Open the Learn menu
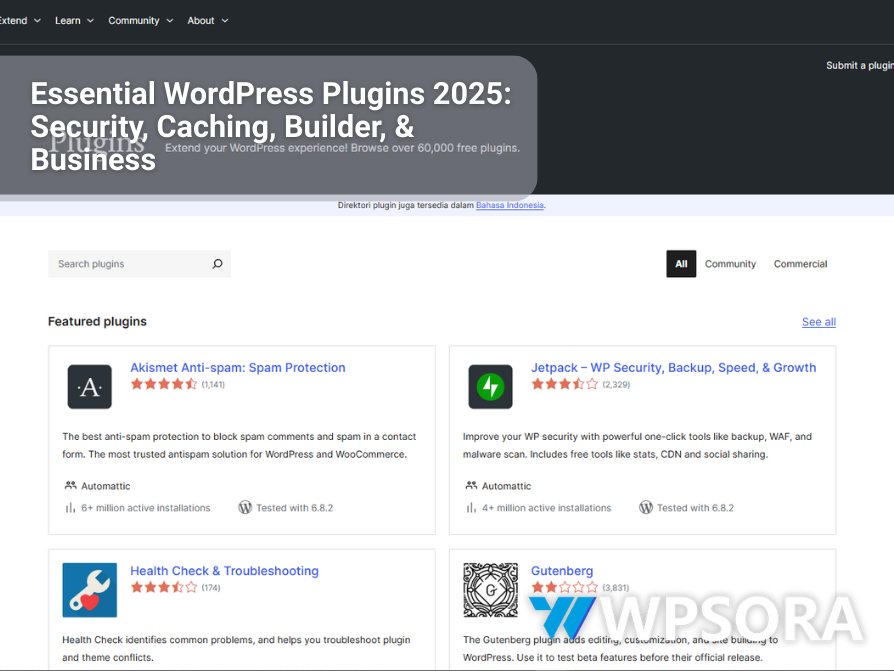Image resolution: width=894 pixels, height=671 pixels. click(x=68, y=21)
